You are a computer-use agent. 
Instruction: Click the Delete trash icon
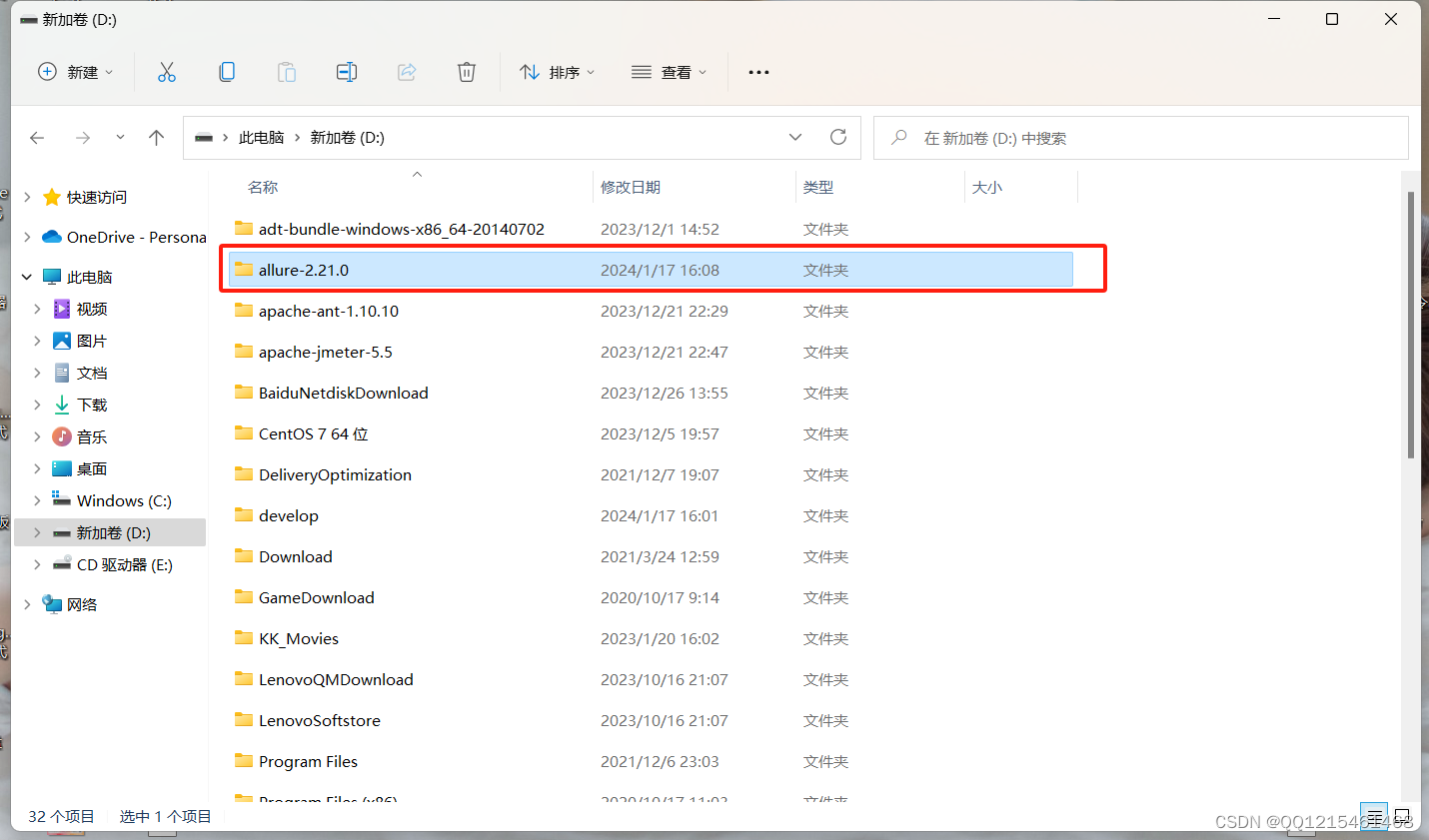(x=467, y=72)
